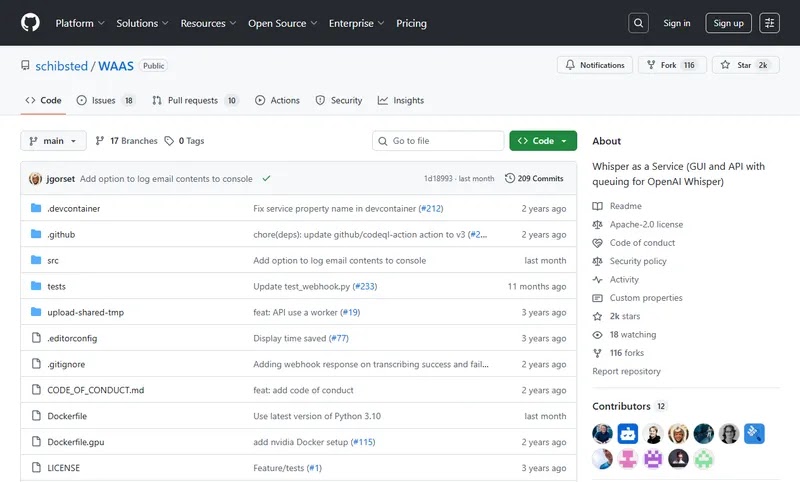Click the 209 Commits link
The width and height of the screenshot is (800, 482).
click(534, 179)
